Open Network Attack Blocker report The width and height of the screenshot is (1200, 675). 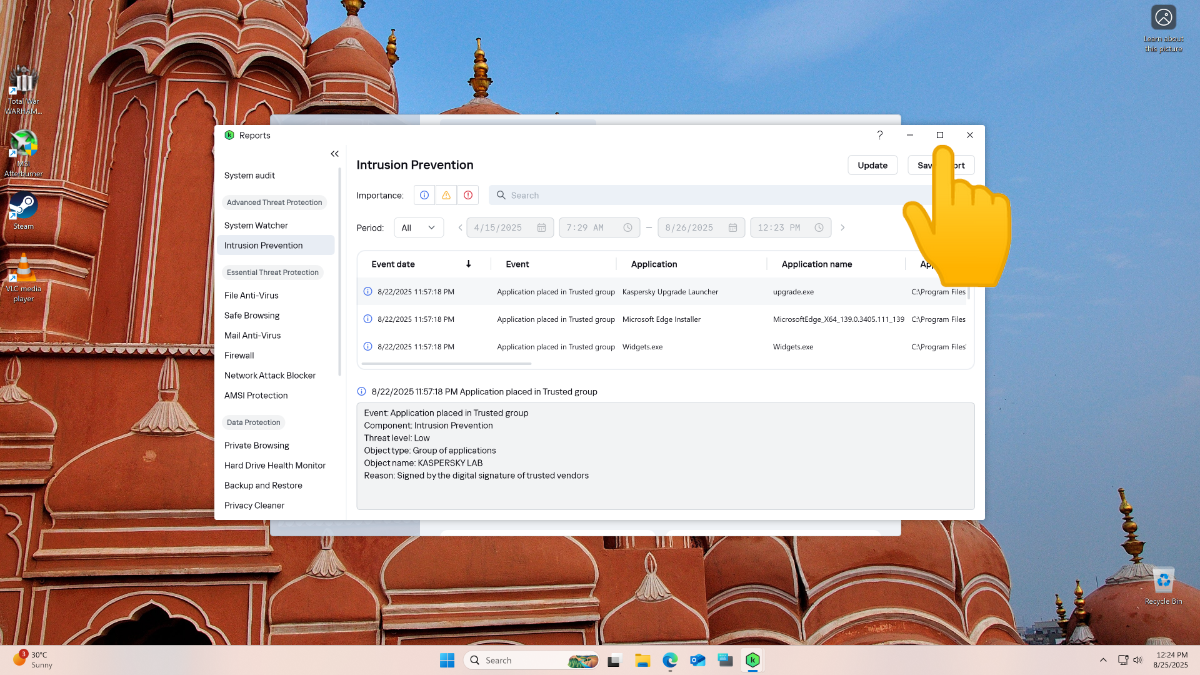(270, 375)
